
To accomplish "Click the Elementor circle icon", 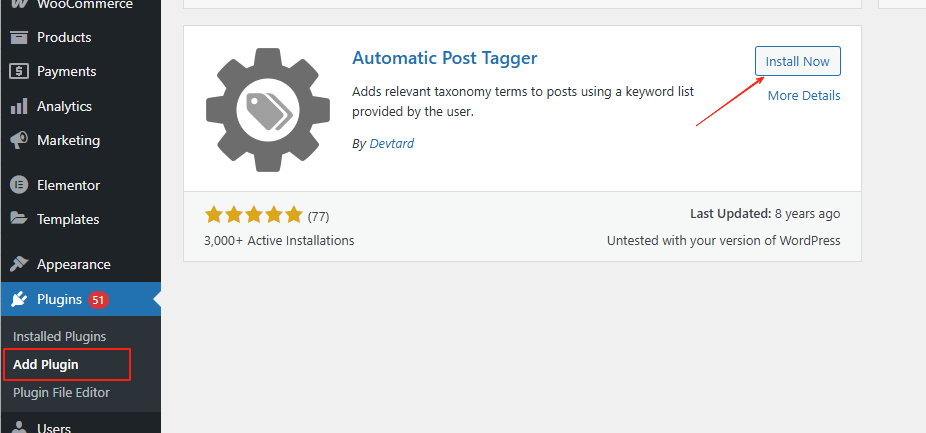I will 18,185.
